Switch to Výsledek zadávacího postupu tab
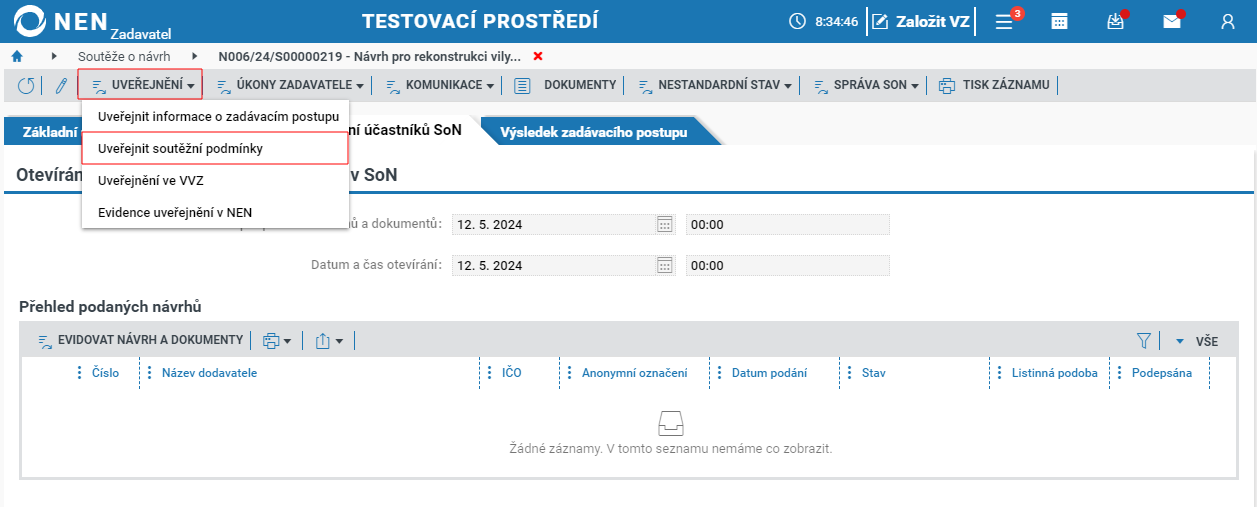 (x=594, y=132)
